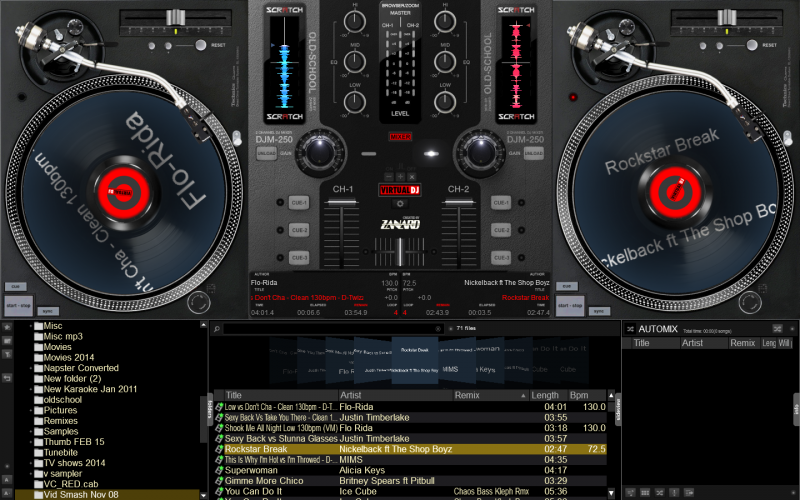Click the left deck MID EQ knob
Image resolution: width=800 pixels, height=500 pixels.
click(x=355, y=62)
